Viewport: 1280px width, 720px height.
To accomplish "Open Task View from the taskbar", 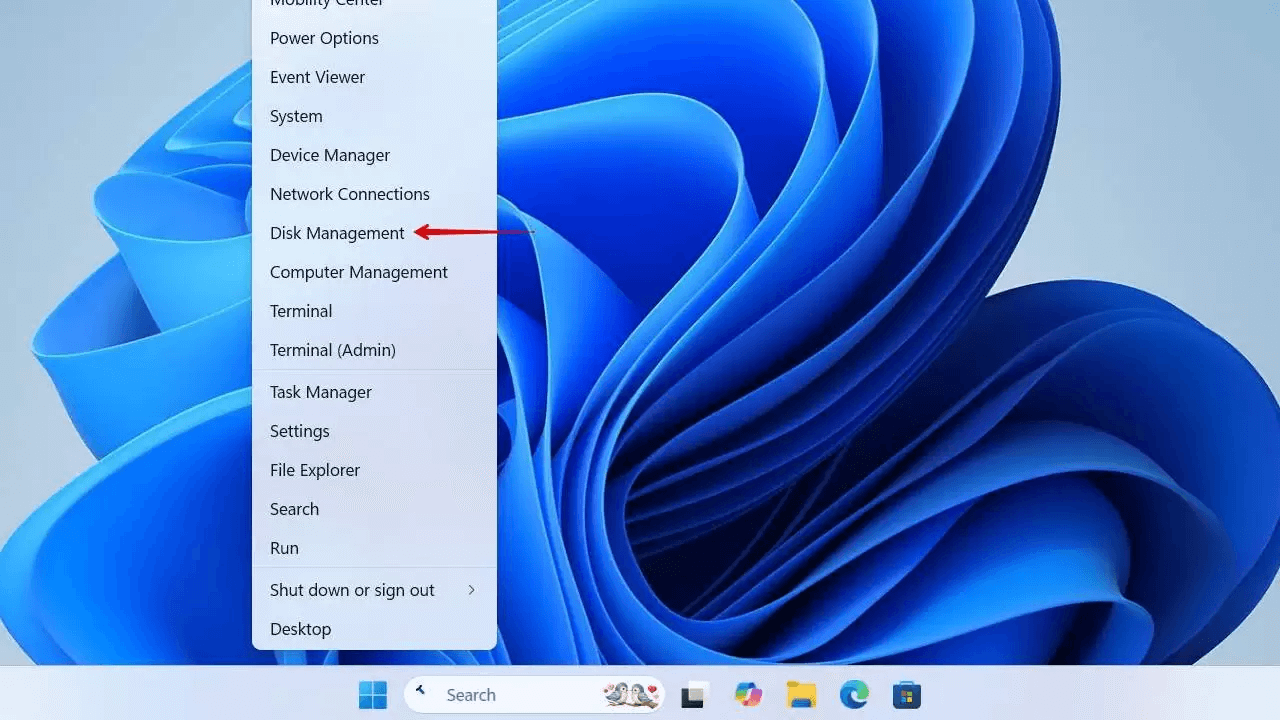I will (x=694, y=694).
